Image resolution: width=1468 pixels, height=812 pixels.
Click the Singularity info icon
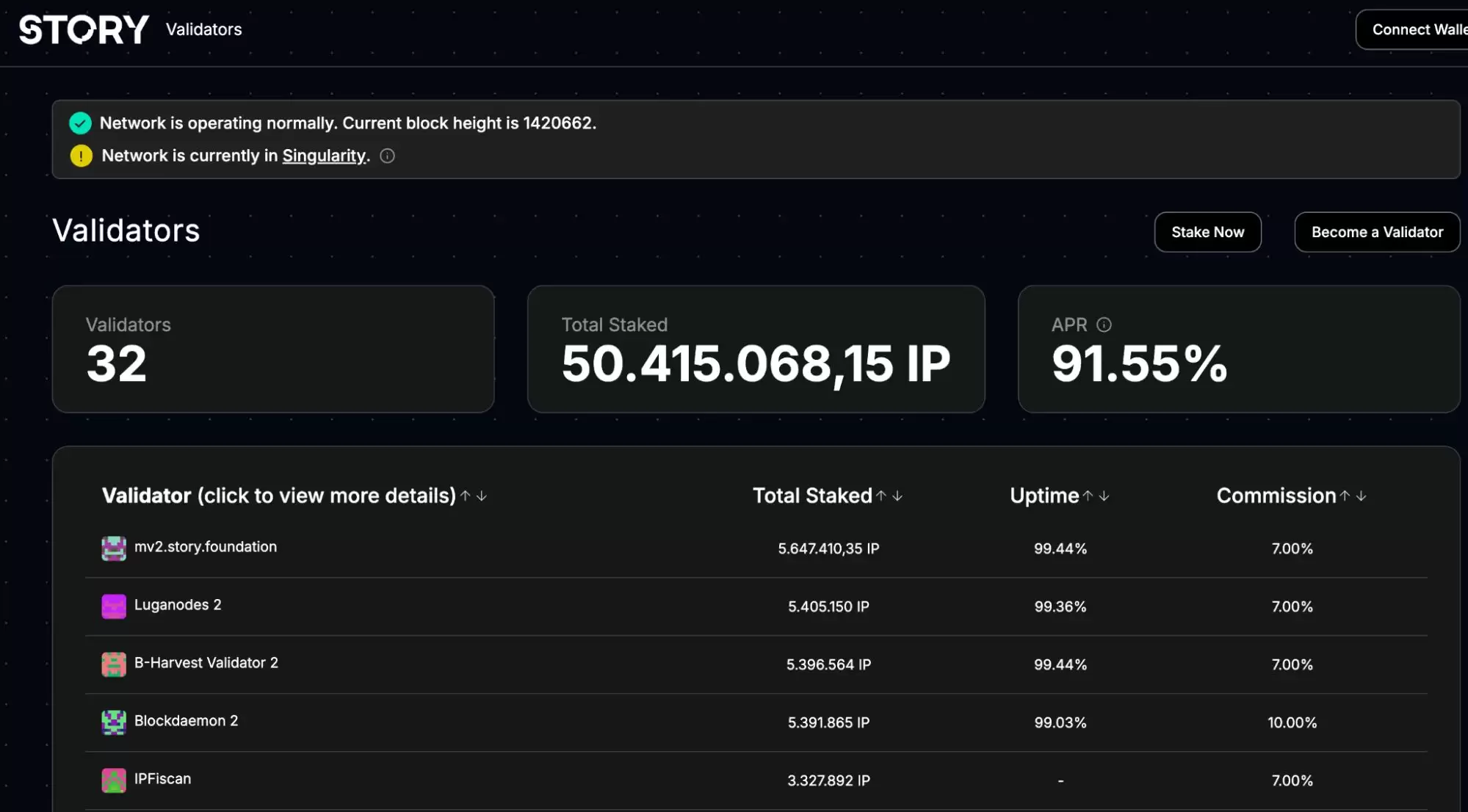(387, 156)
